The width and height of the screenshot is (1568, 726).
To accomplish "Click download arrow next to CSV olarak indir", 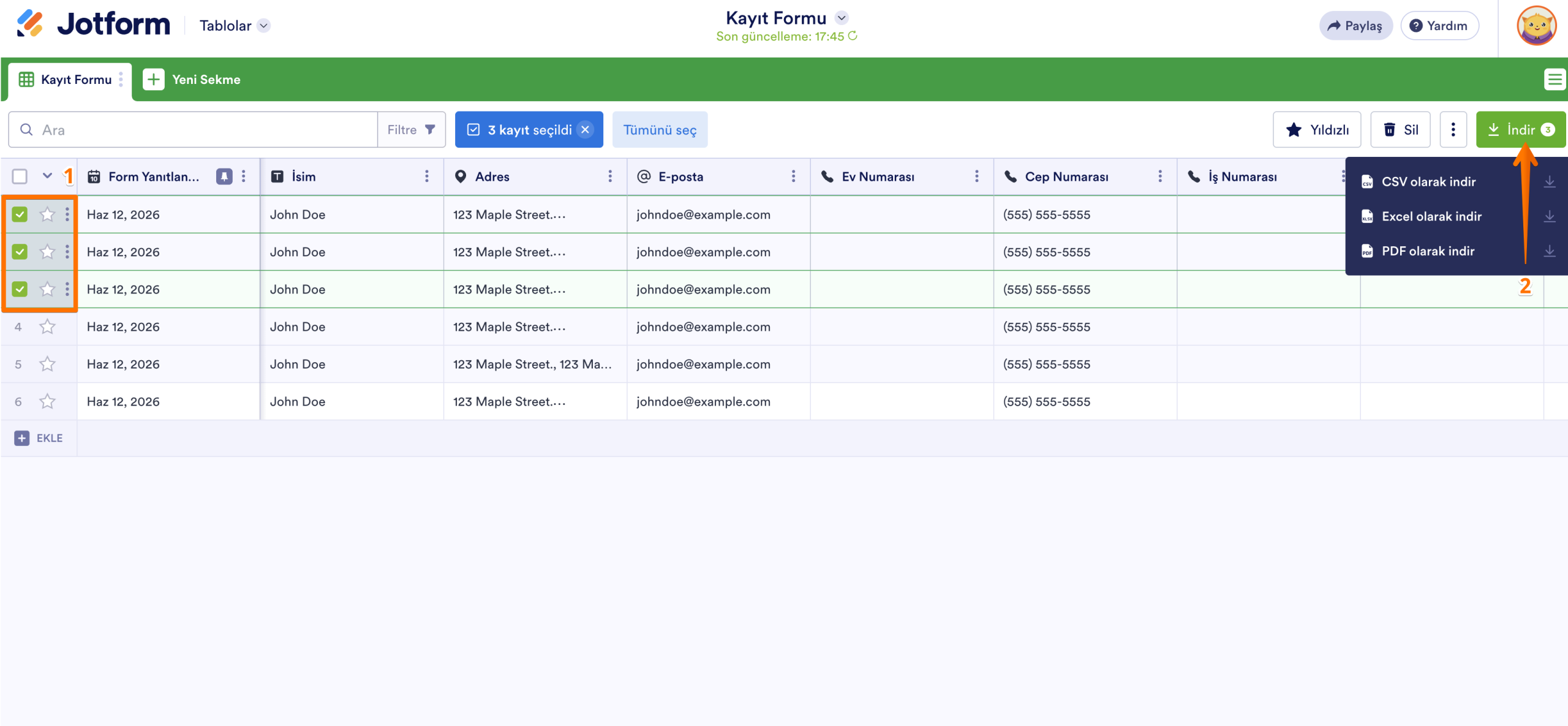I will pyautogui.click(x=1550, y=182).
